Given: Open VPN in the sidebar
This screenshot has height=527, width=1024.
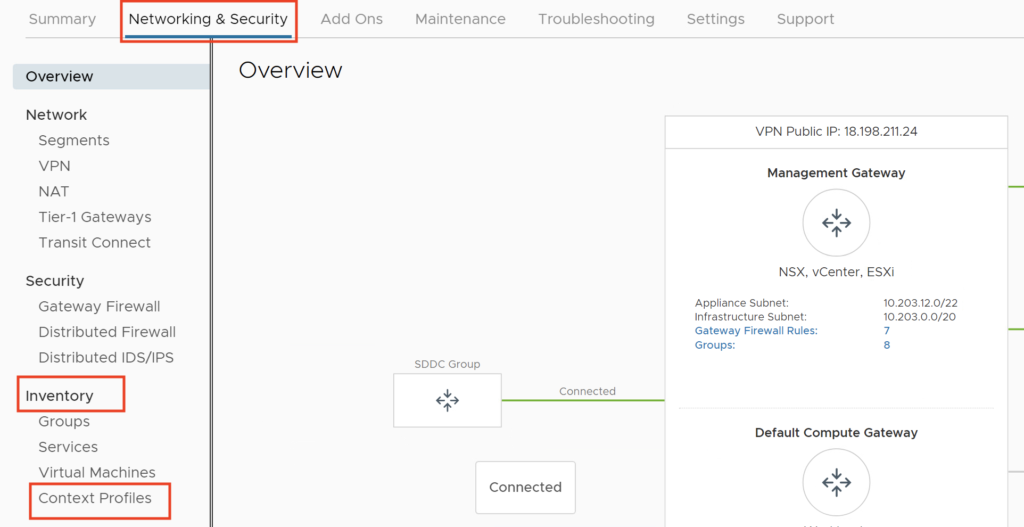Looking at the screenshot, I should tap(54, 166).
